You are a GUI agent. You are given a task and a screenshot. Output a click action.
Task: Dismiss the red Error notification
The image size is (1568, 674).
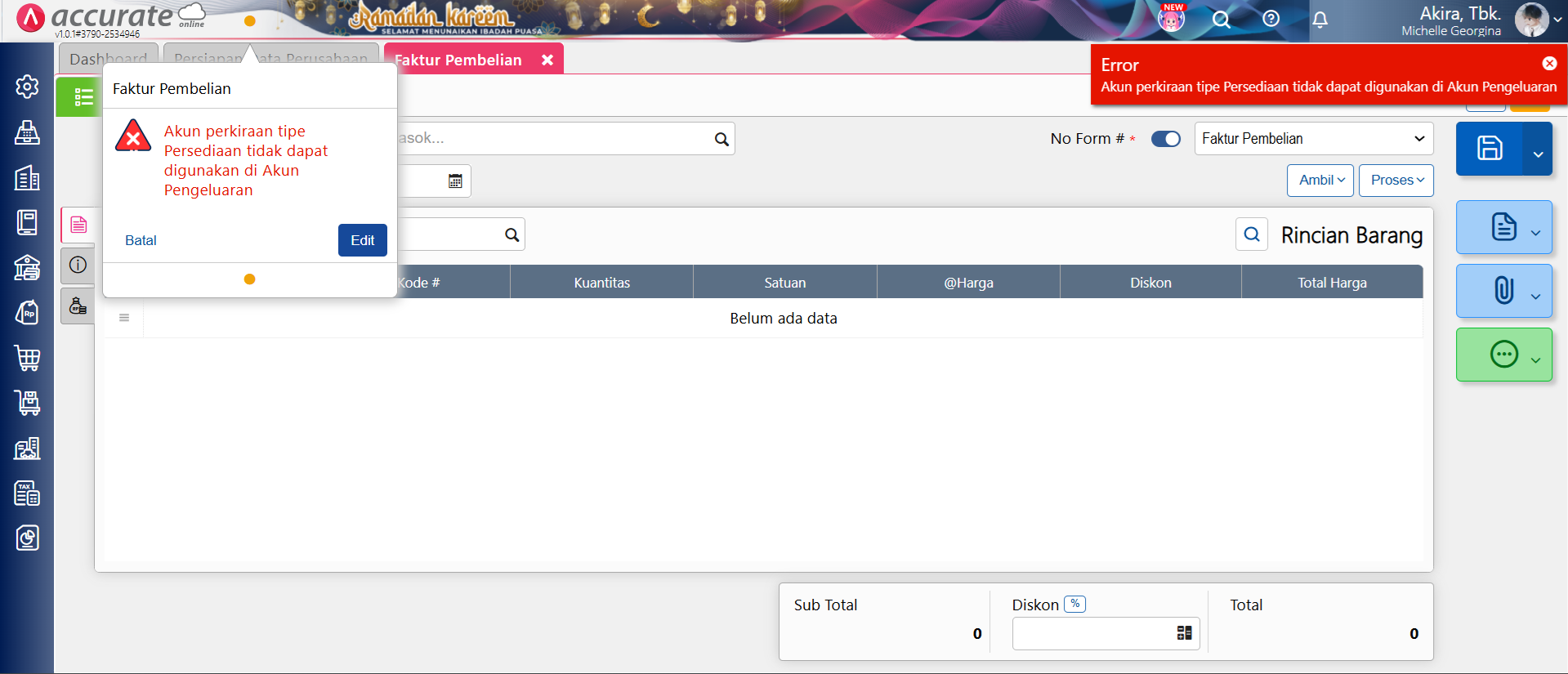tap(1548, 64)
